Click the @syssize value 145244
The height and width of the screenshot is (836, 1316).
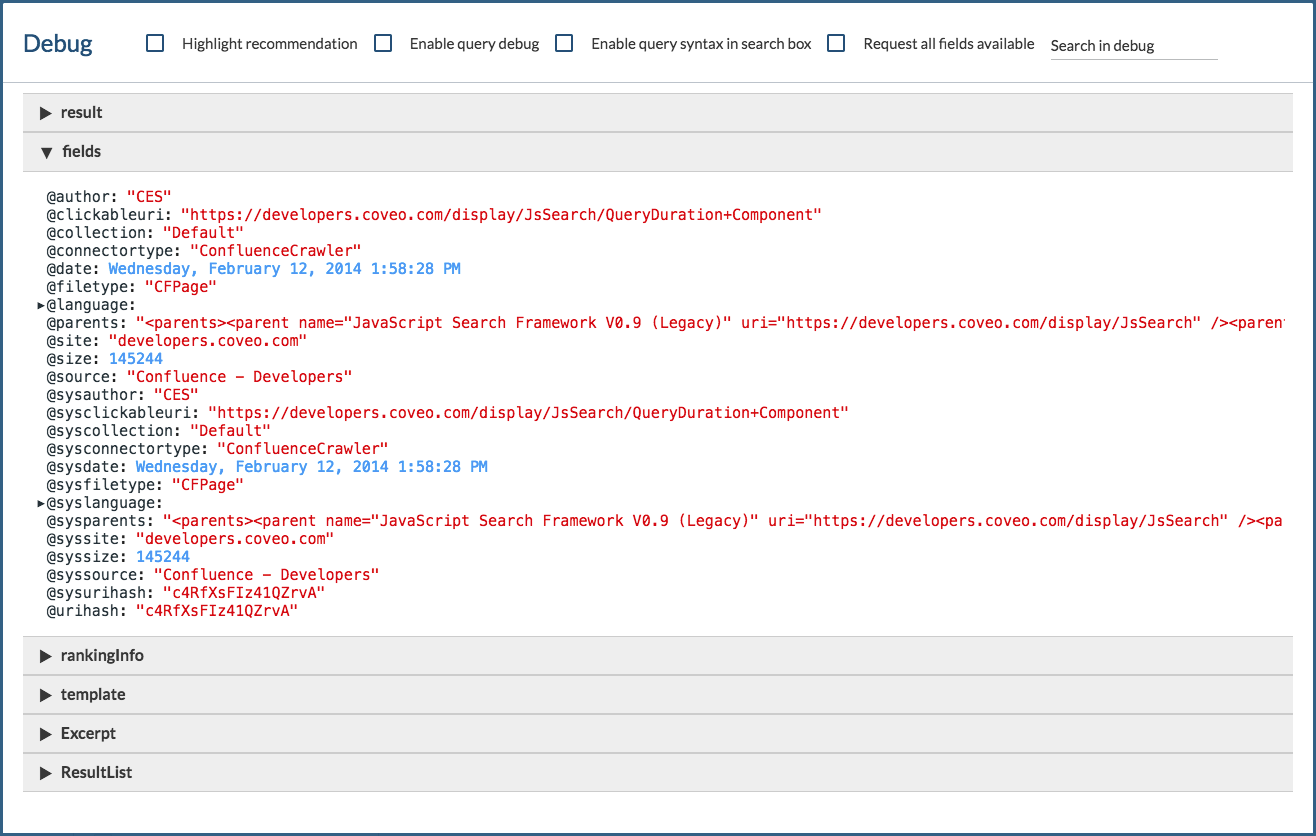click(162, 557)
